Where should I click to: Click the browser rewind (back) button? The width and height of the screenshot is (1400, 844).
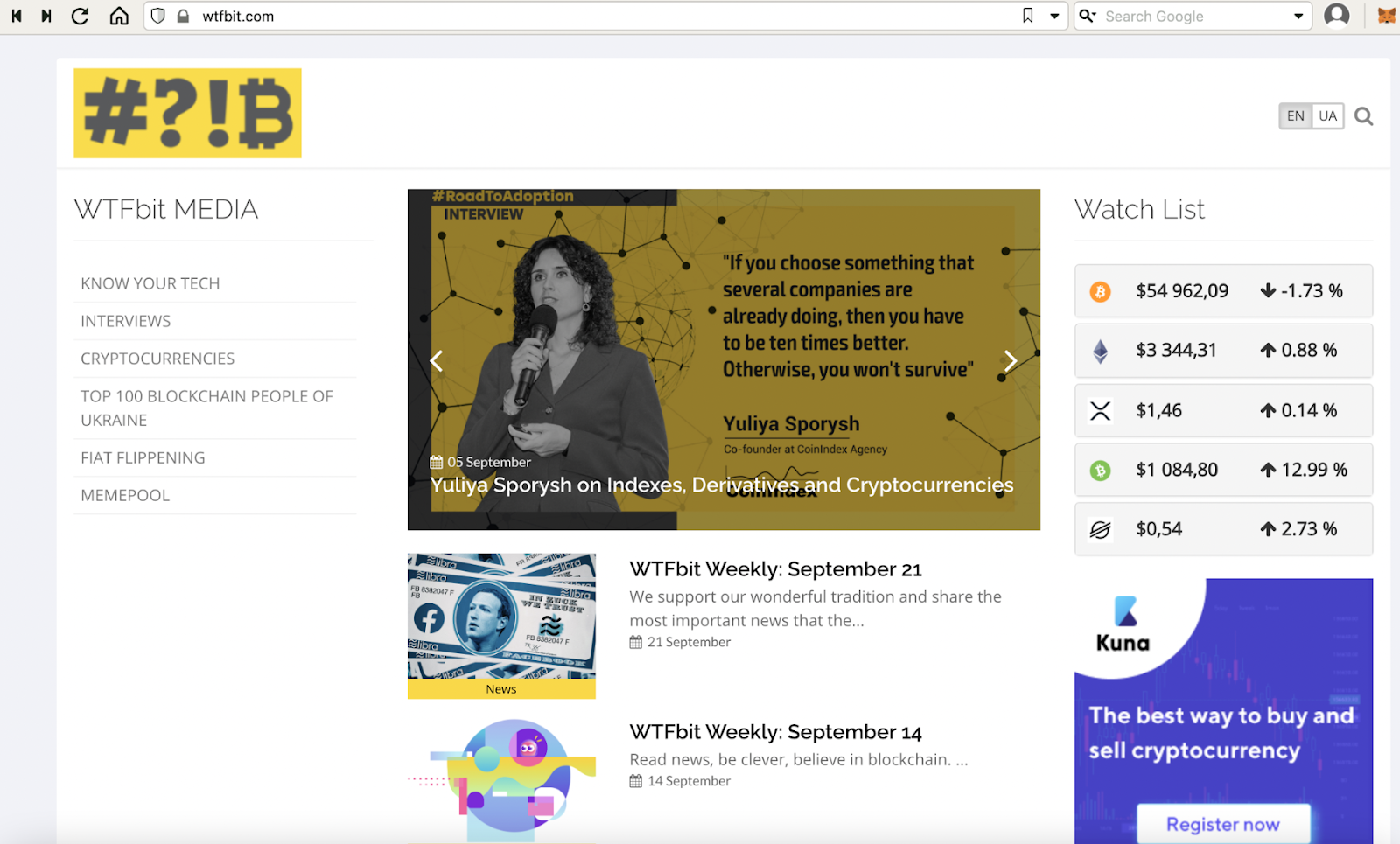[17, 16]
